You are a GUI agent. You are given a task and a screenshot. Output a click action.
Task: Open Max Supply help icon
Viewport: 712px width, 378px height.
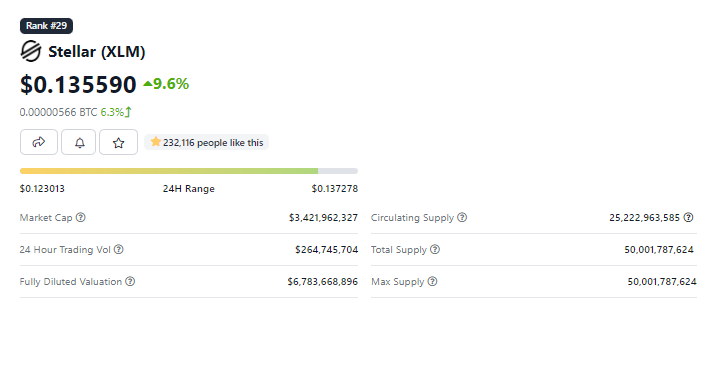click(x=432, y=281)
